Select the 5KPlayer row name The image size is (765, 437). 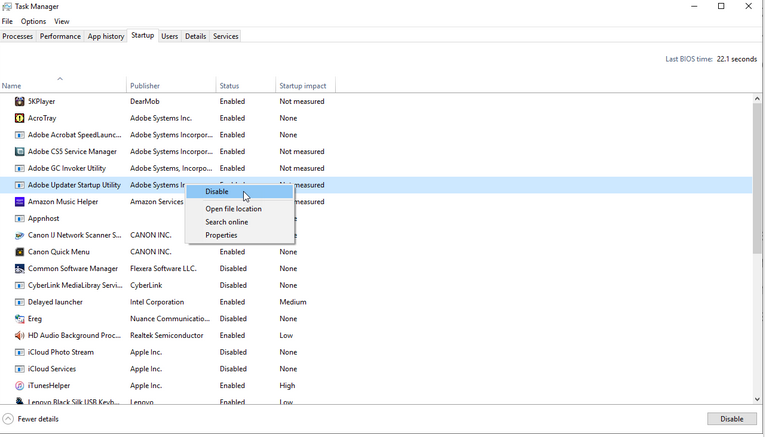pos(41,101)
